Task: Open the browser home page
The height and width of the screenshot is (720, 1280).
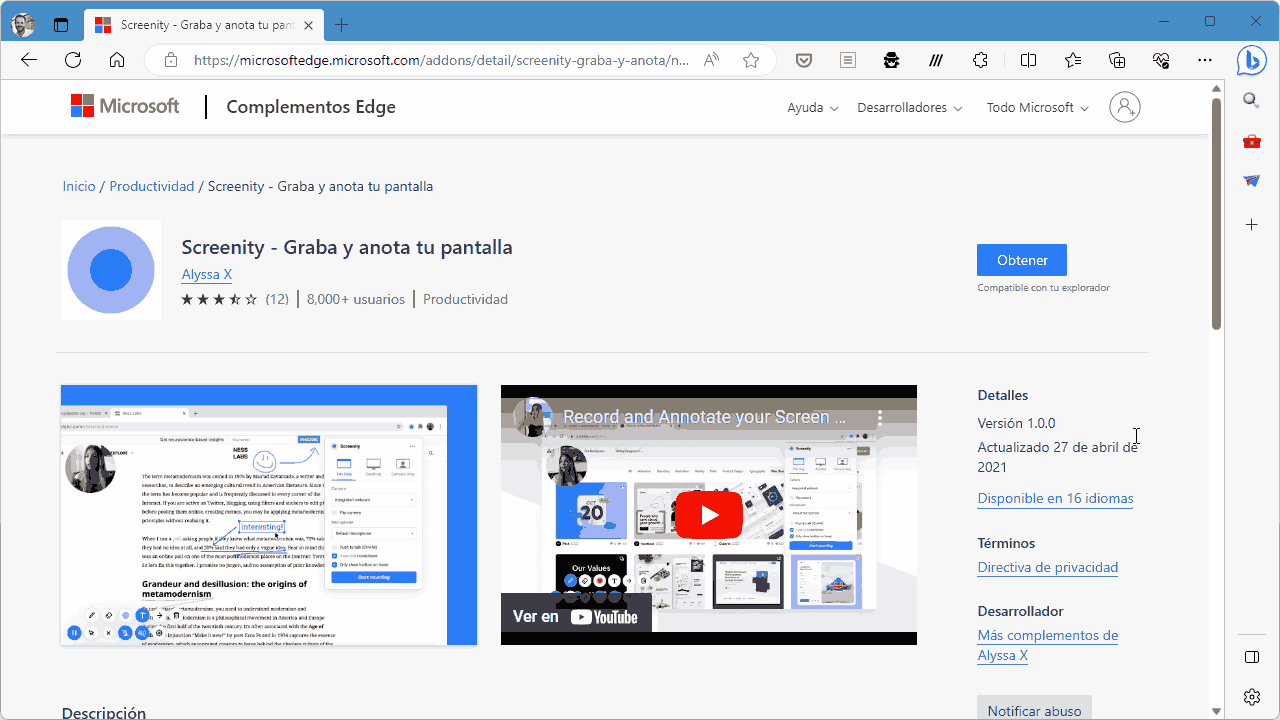Action: [117, 60]
